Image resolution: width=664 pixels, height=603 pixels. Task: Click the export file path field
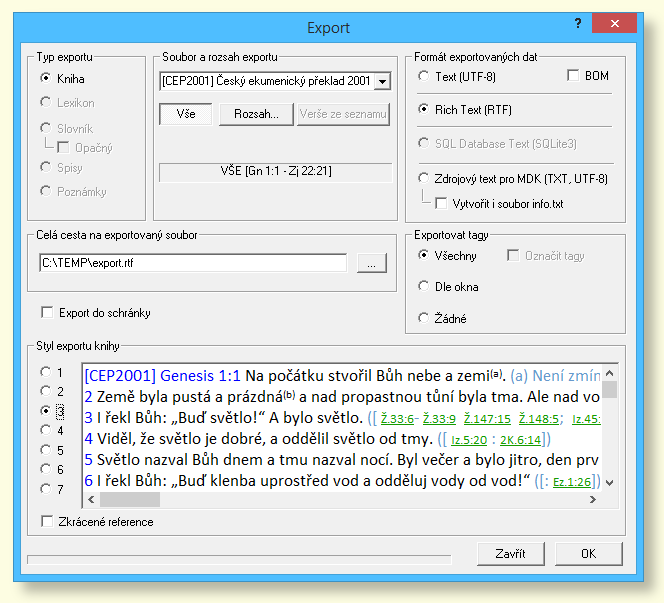tap(192, 263)
